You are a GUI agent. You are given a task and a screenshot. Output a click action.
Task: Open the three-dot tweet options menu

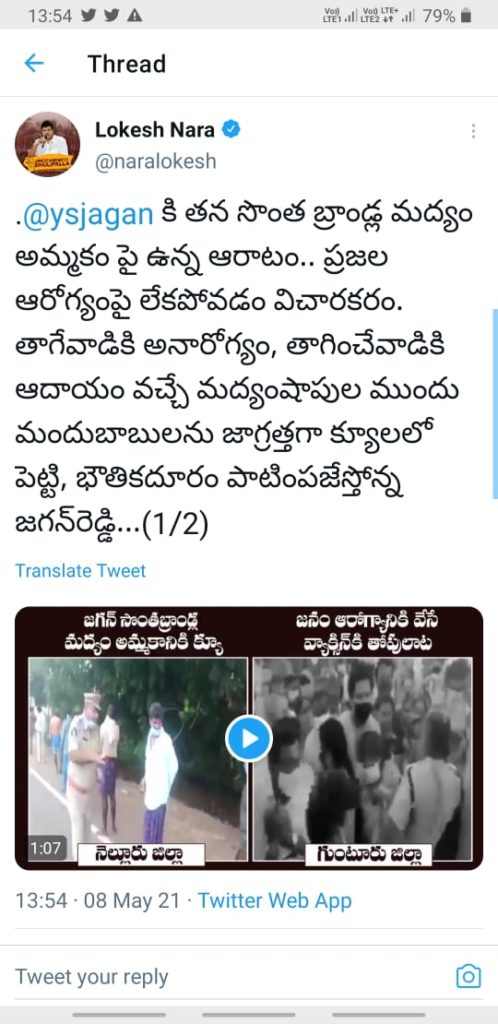473,131
